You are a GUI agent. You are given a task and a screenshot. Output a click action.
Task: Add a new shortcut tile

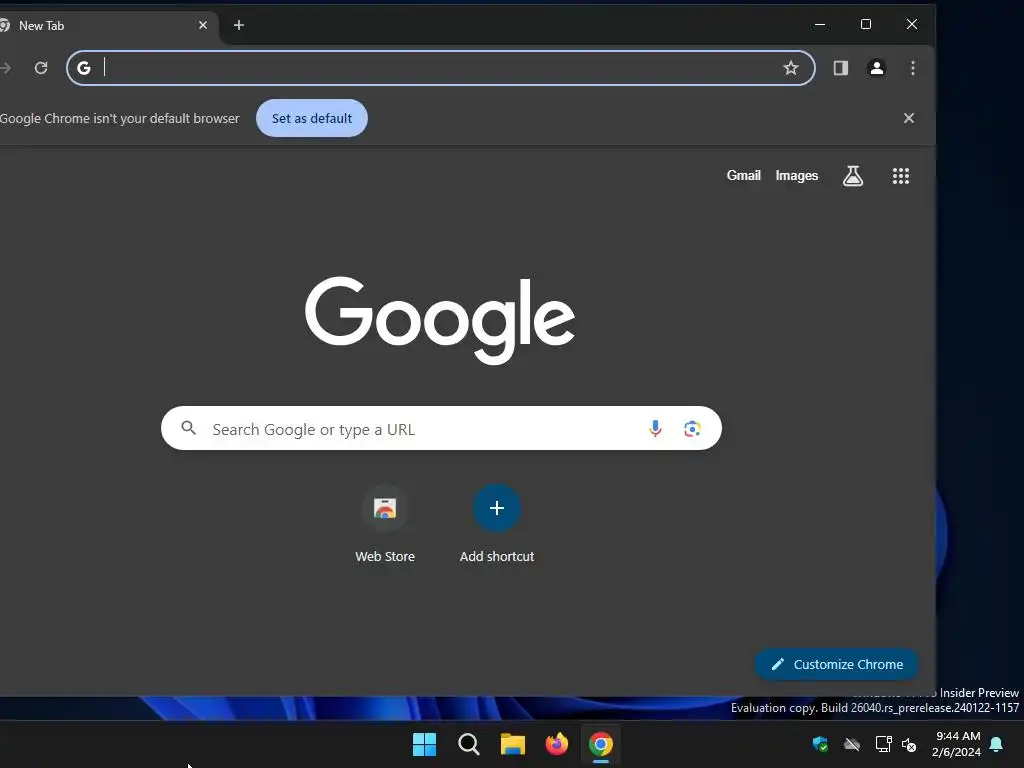(496, 524)
